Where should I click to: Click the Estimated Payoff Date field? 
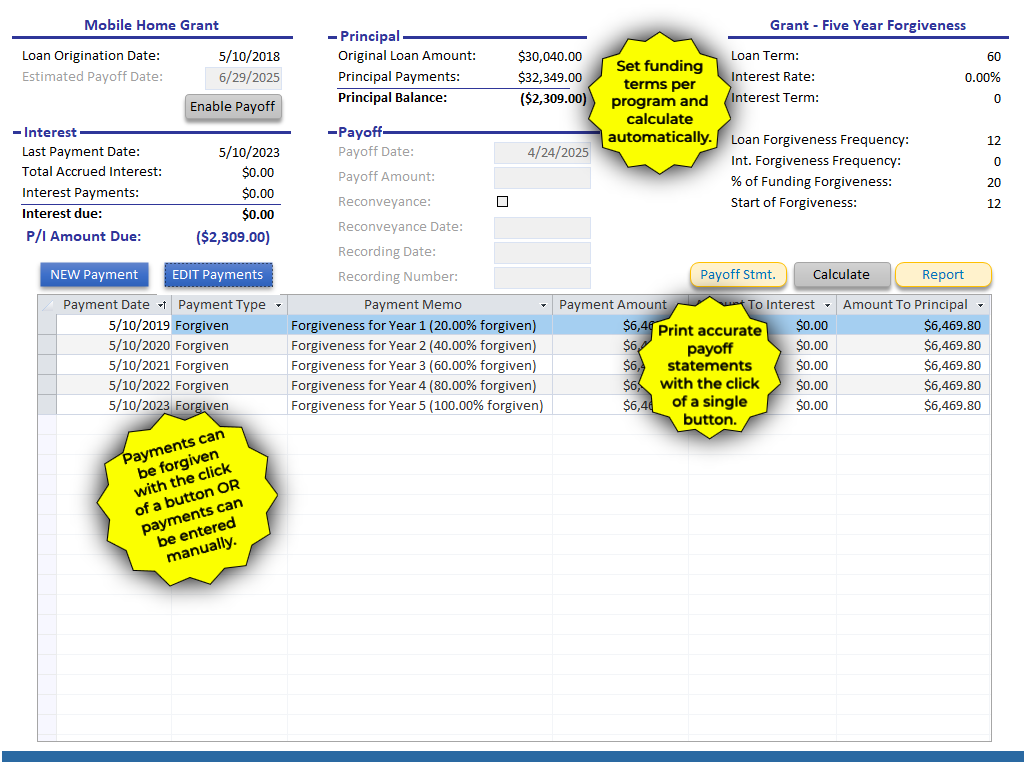[x=244, y=78]
